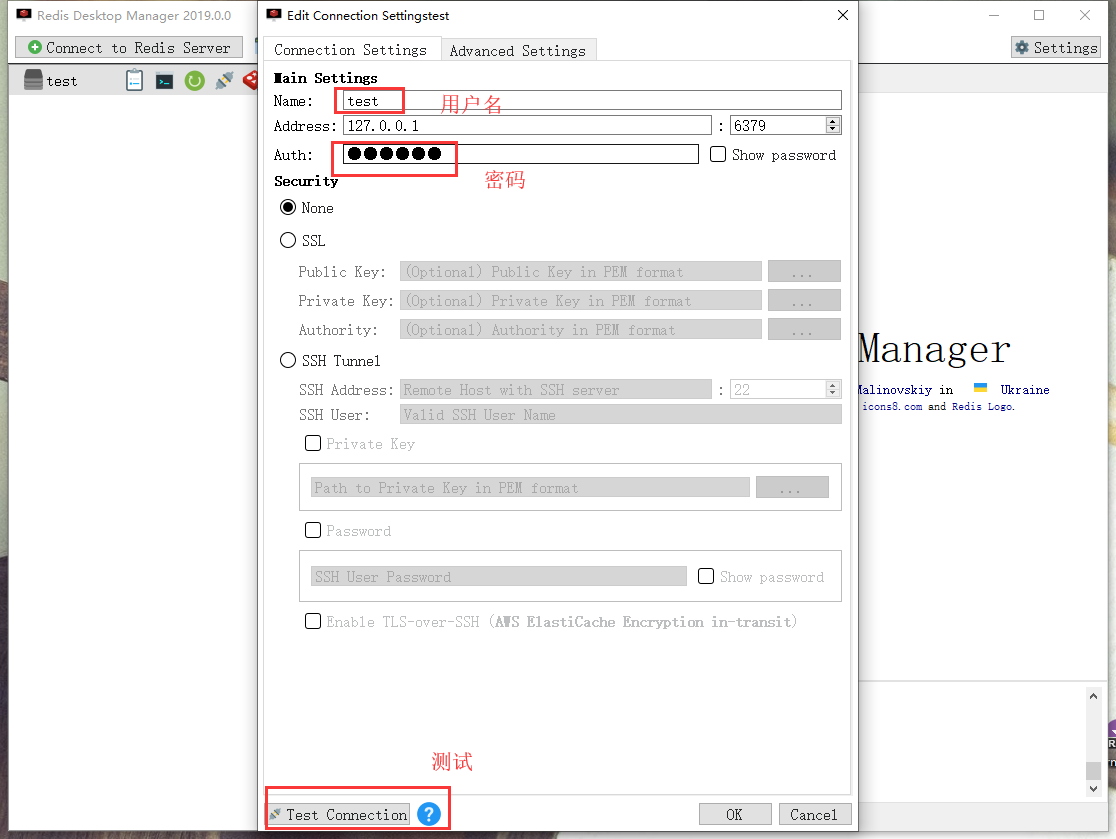Open the Redis Logo link

pyautogui.click(x=983, y=406)
